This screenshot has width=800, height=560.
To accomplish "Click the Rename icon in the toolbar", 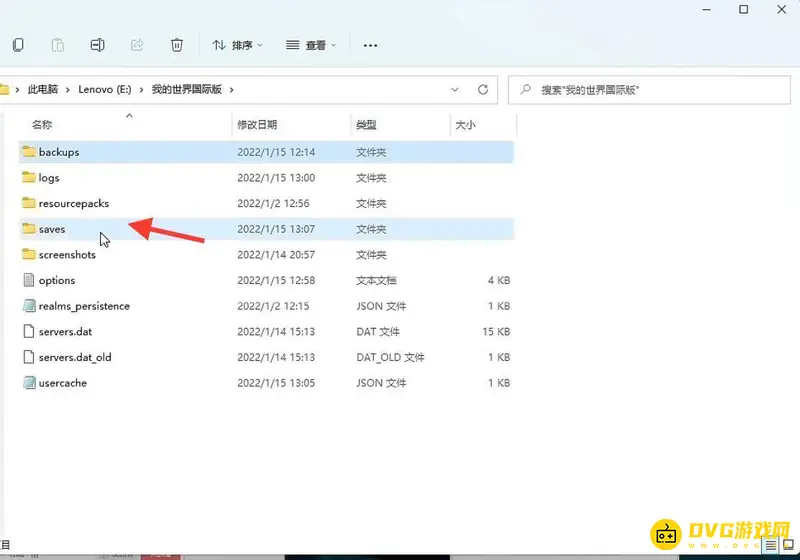I will point(98,45).
